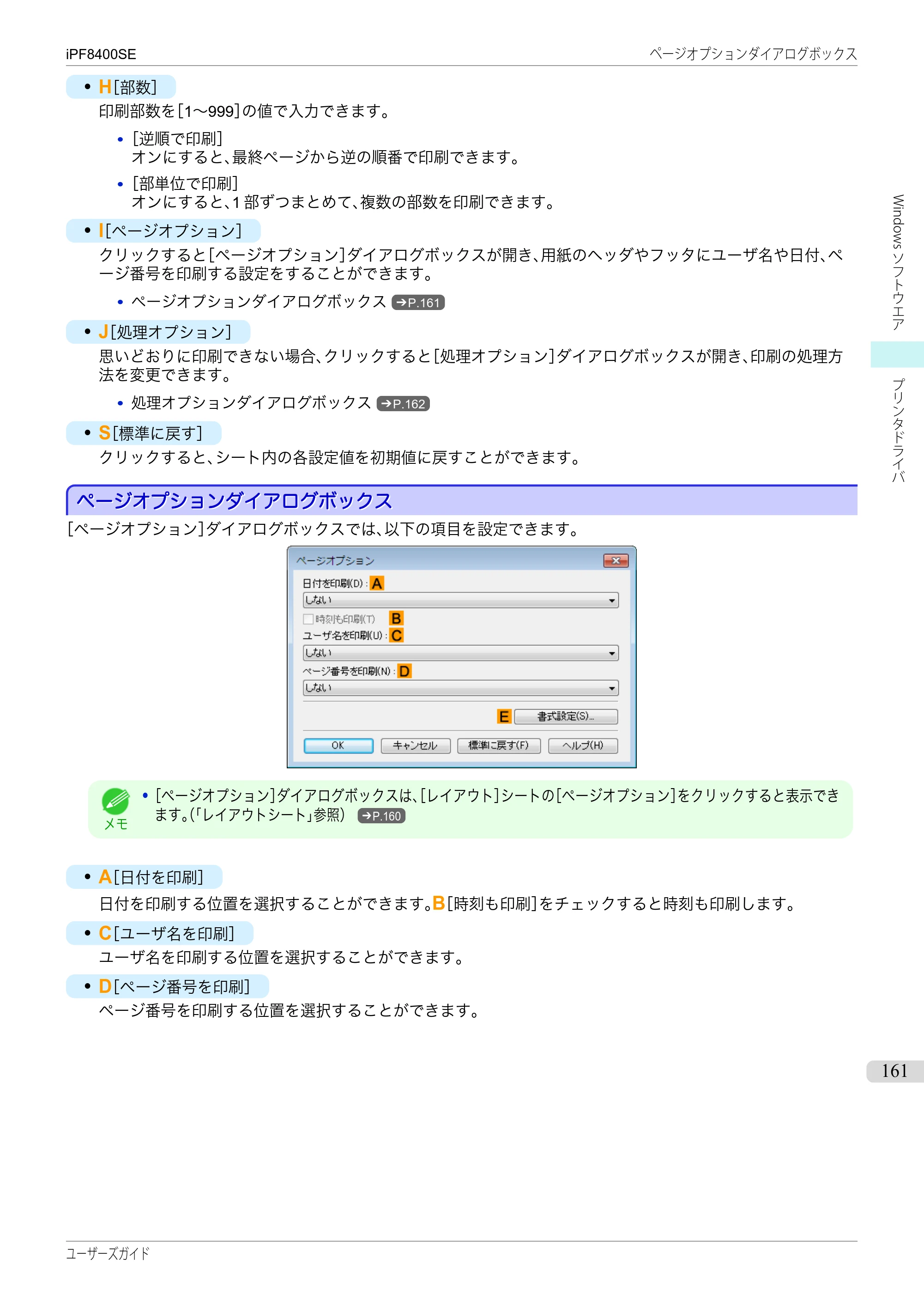Click the iPF8400SE header text
This screenshot has width=924, height=1307.
pyautogui.click(x=101, y=54)
